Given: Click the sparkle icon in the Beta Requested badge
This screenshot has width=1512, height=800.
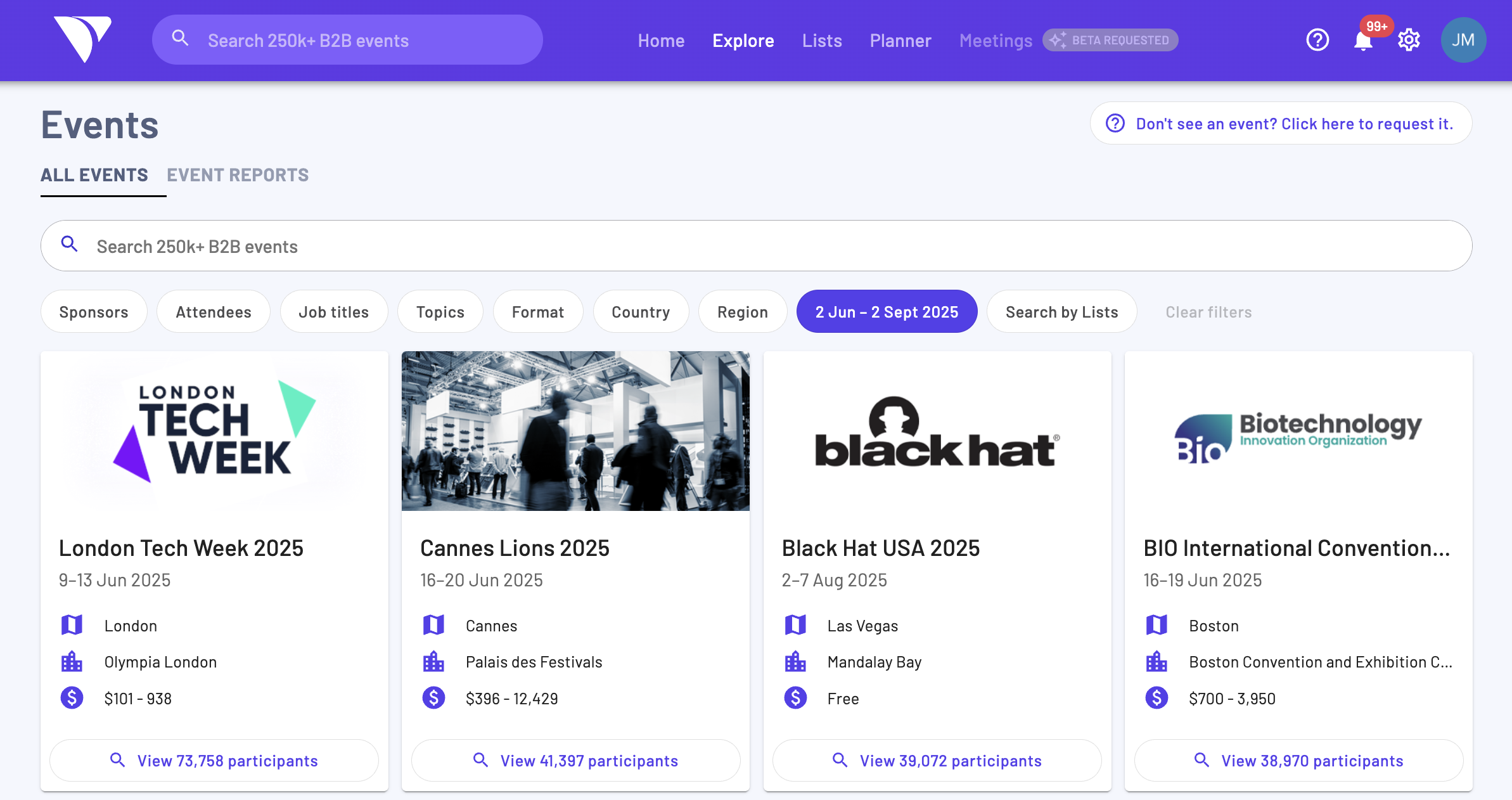Looking at the screenshot, I should pos(1057,40).
